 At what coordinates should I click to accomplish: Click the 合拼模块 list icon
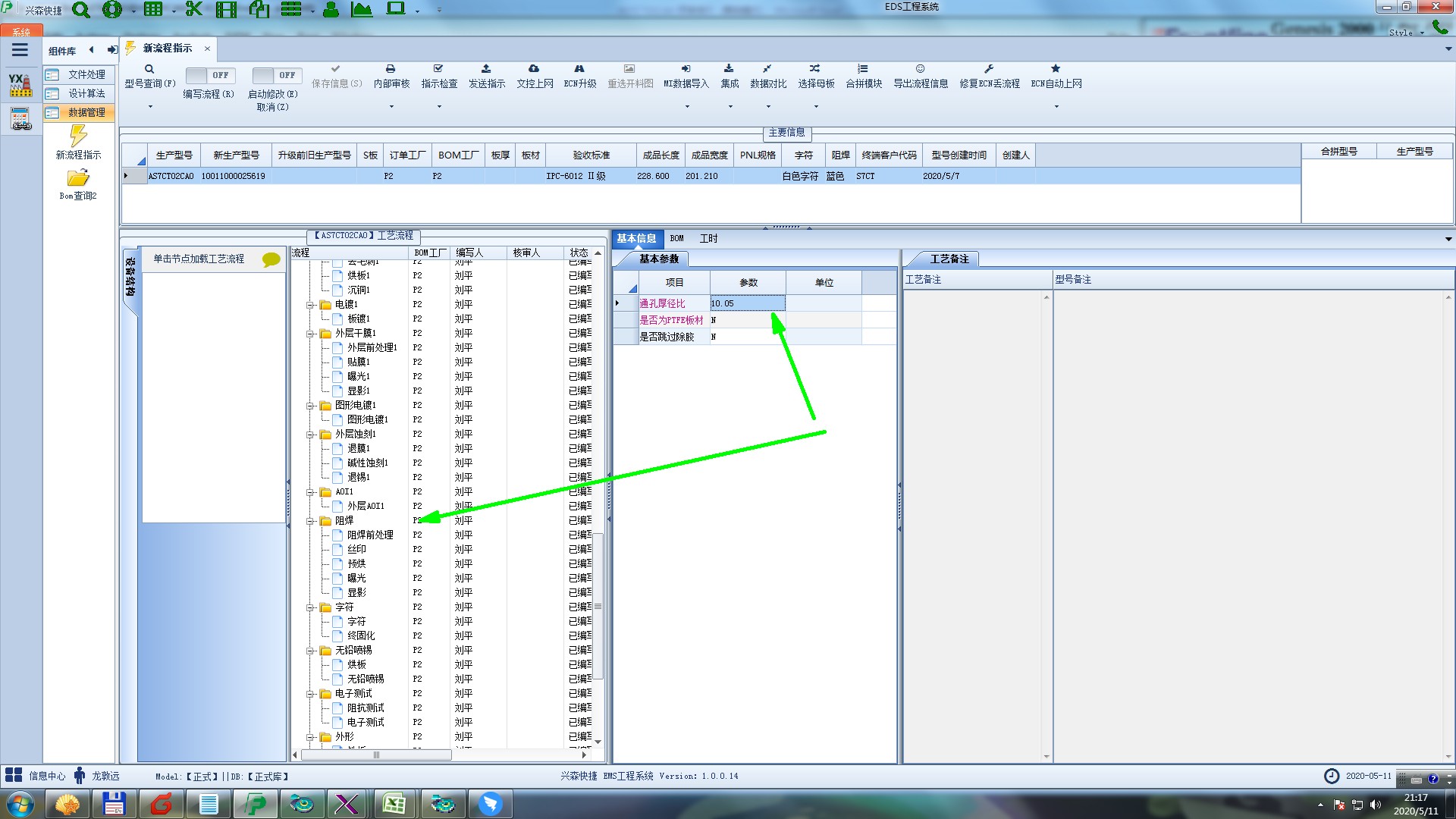tap(863, 69)
